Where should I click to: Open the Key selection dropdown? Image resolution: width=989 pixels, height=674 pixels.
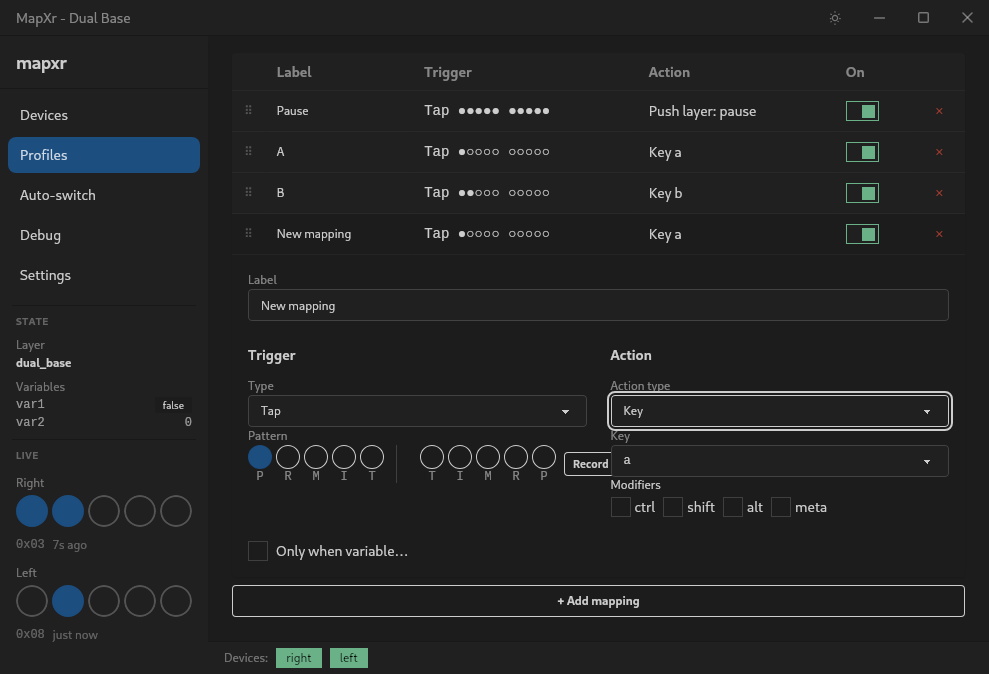click(779, 461)
